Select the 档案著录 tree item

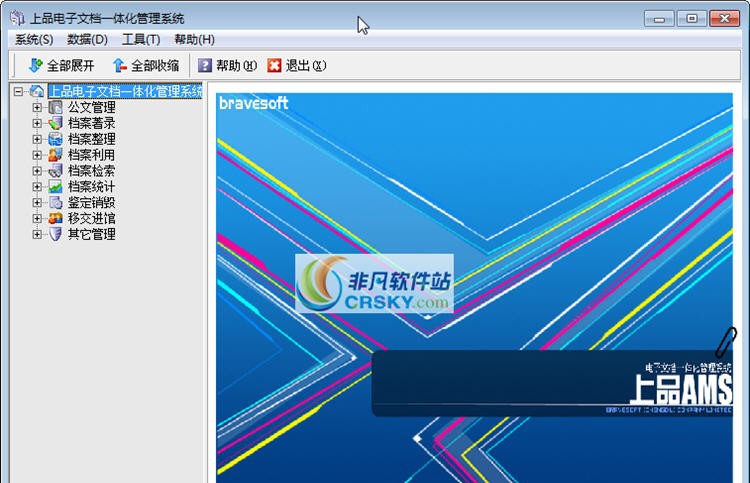[x=91, y=123]
